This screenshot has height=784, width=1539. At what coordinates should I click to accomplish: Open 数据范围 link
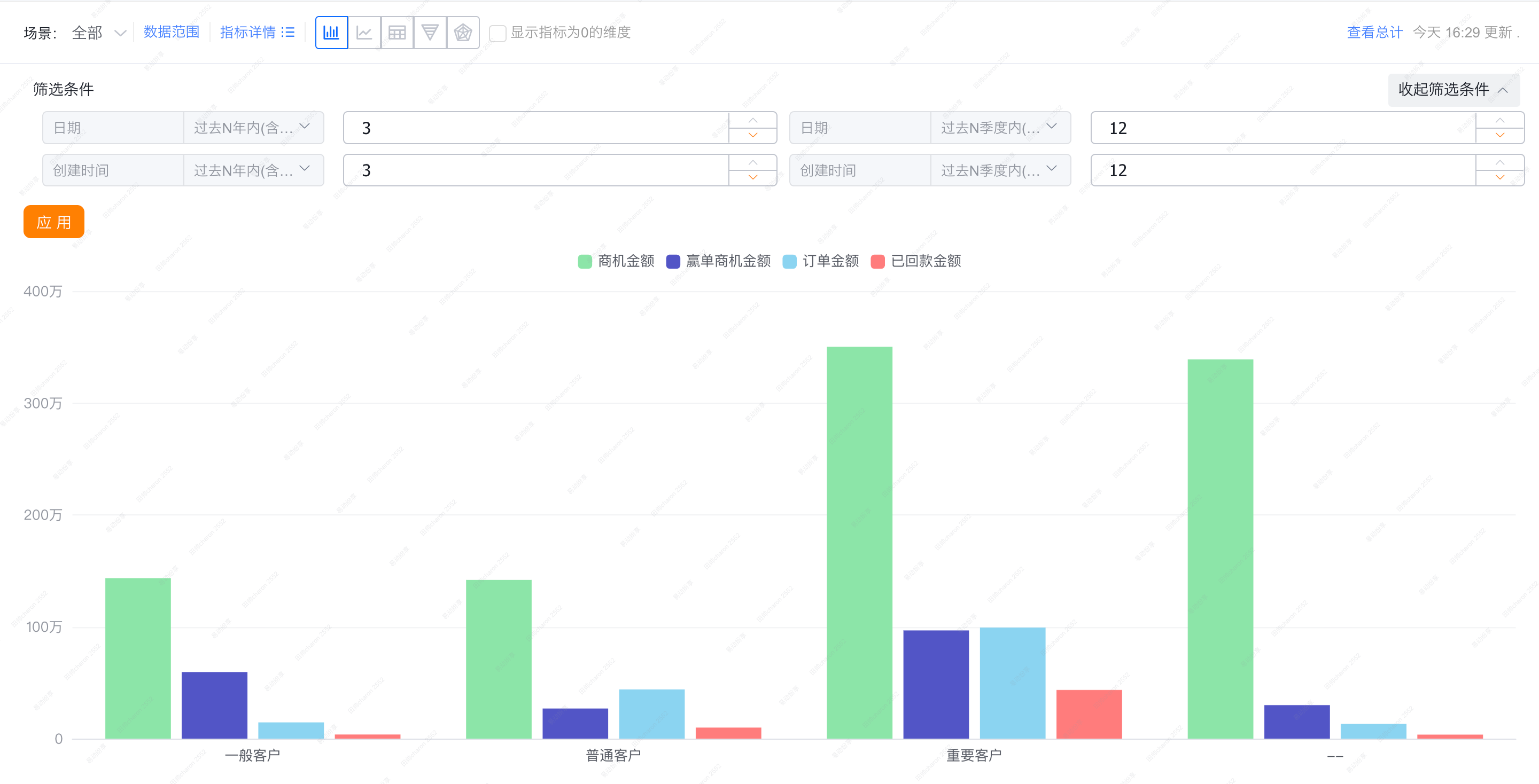pos(171,32)
